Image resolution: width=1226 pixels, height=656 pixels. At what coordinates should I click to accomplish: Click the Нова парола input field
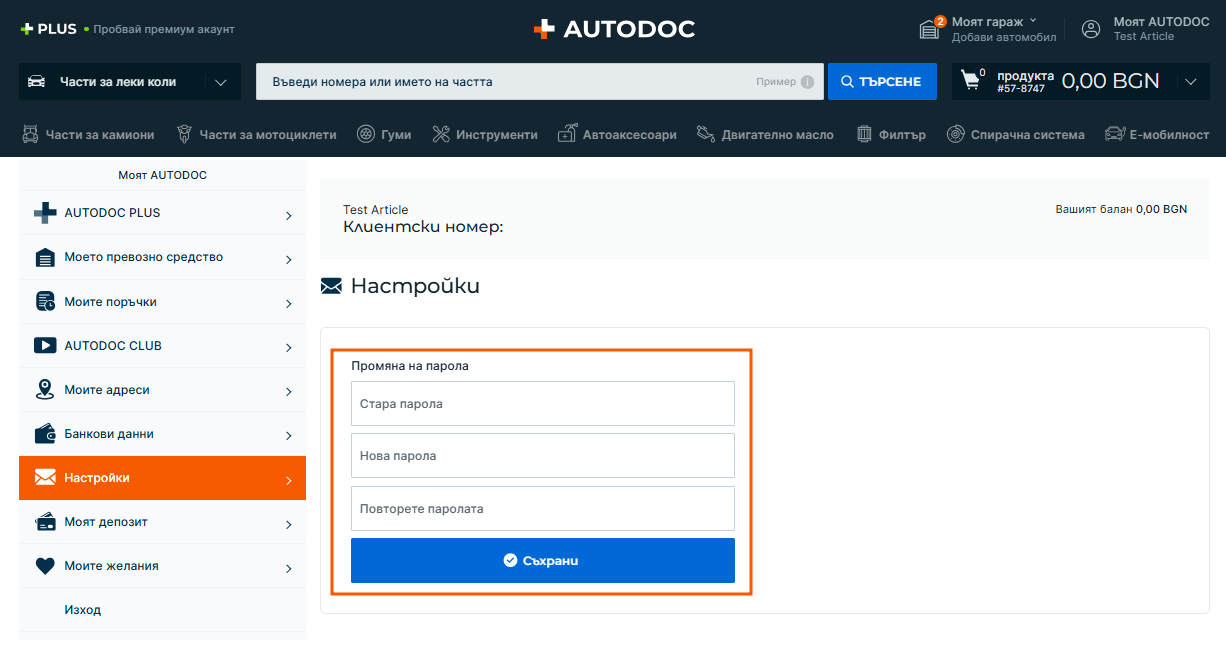point(542,456)
